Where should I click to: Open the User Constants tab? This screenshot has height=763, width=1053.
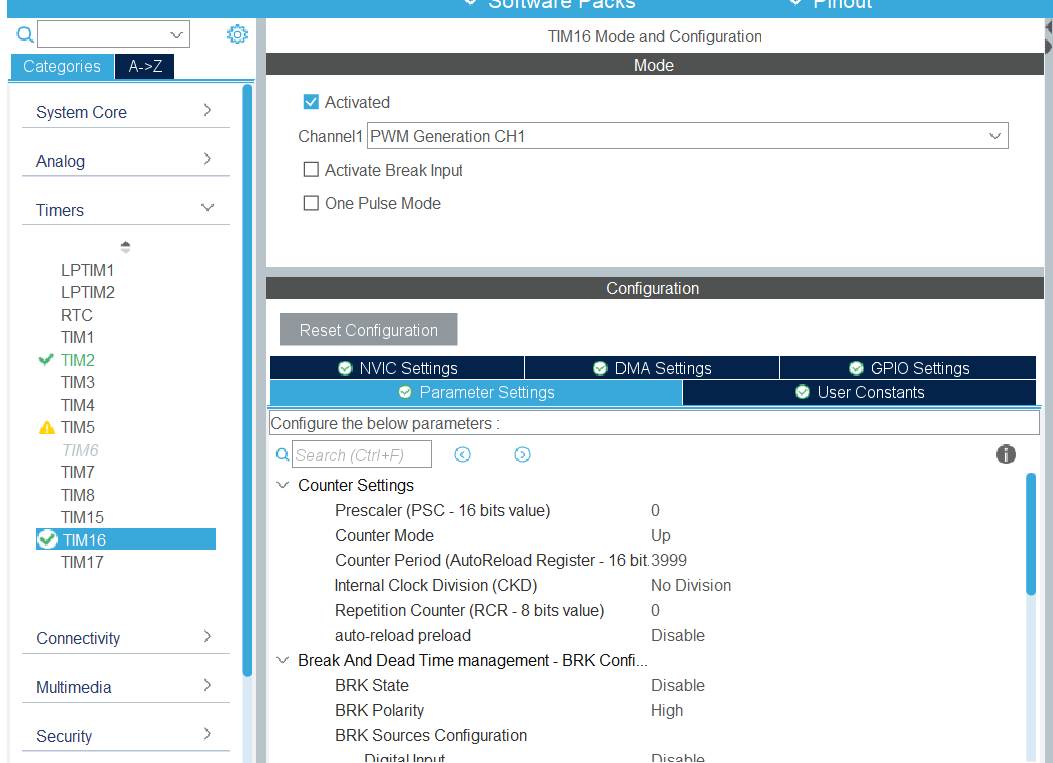860,392
